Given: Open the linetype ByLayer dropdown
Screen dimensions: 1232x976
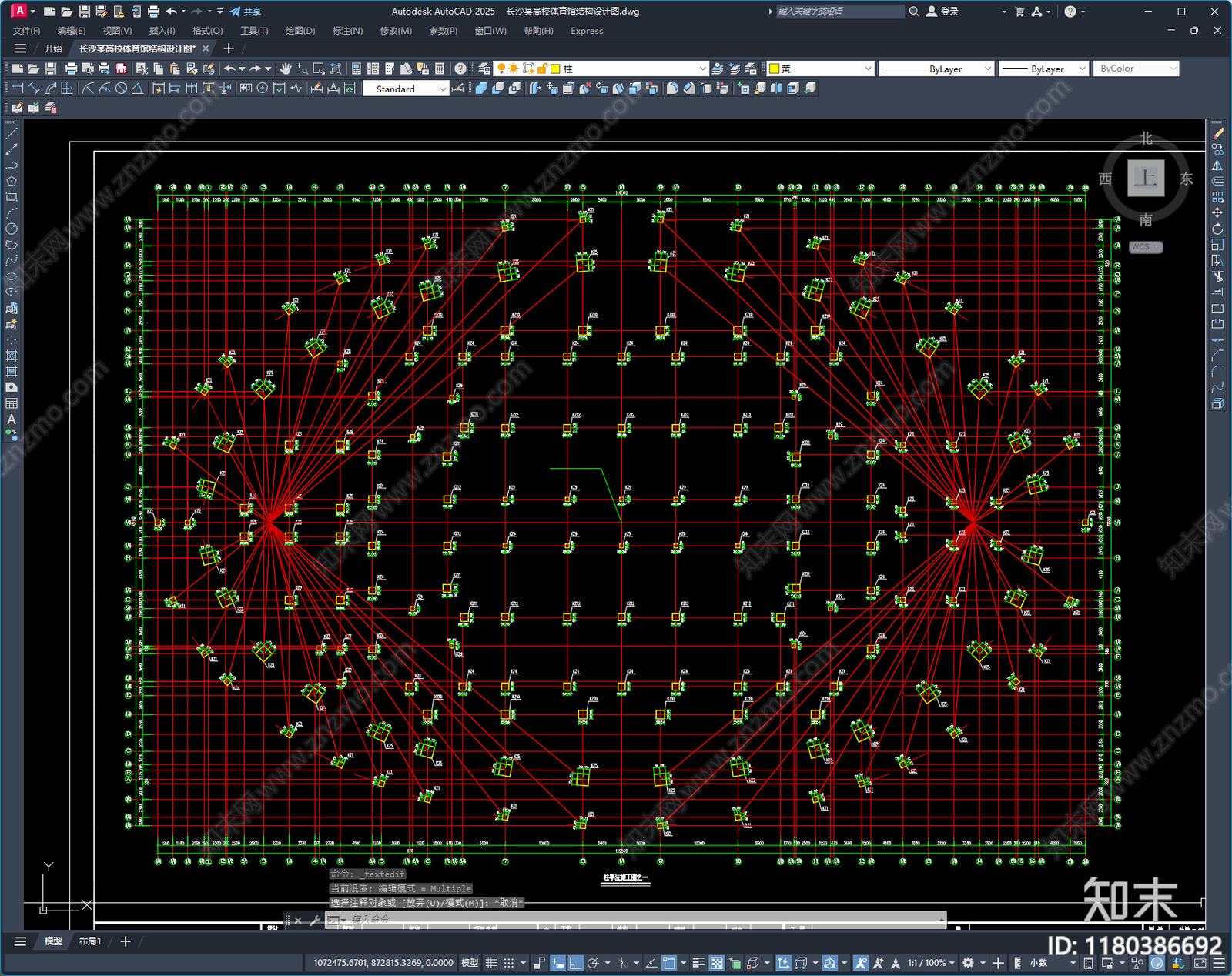Looking at the screenshot, I should 936,69.
